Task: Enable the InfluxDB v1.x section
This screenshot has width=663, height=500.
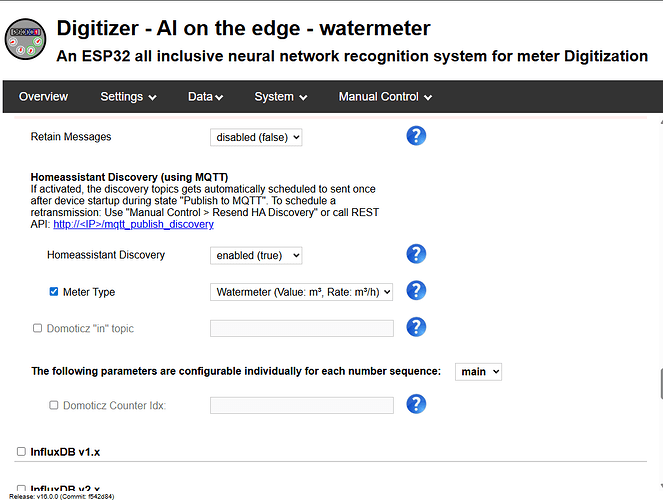Action: click(21, 451)
